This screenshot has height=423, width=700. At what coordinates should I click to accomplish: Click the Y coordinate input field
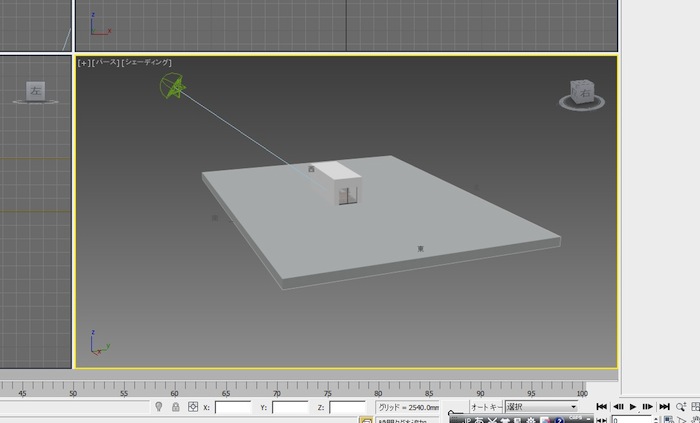(290, 408)
